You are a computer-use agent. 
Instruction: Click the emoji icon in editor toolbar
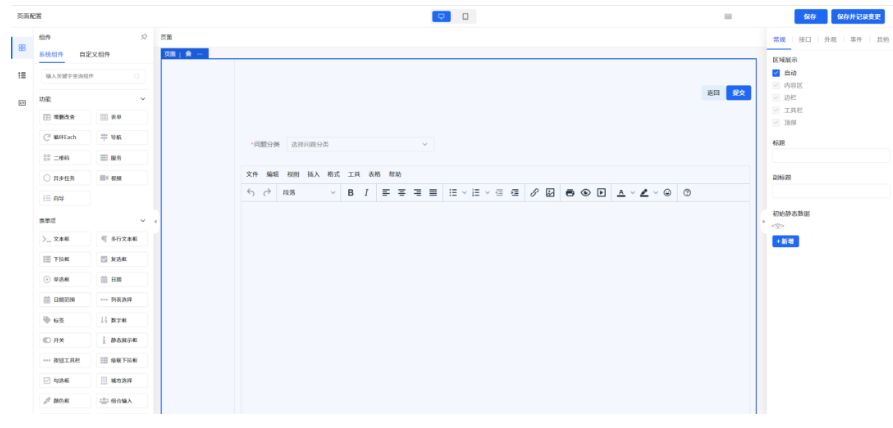667,192
